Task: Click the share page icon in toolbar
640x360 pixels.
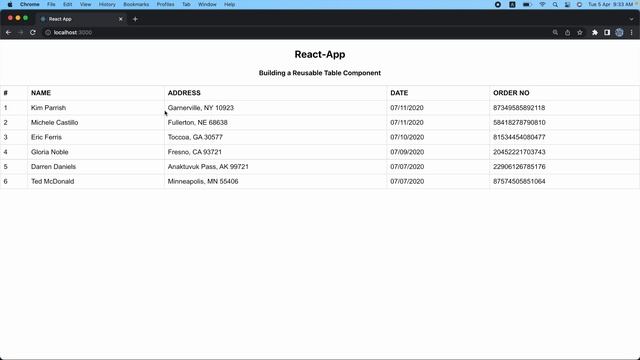Action: (x=567, y=32)
